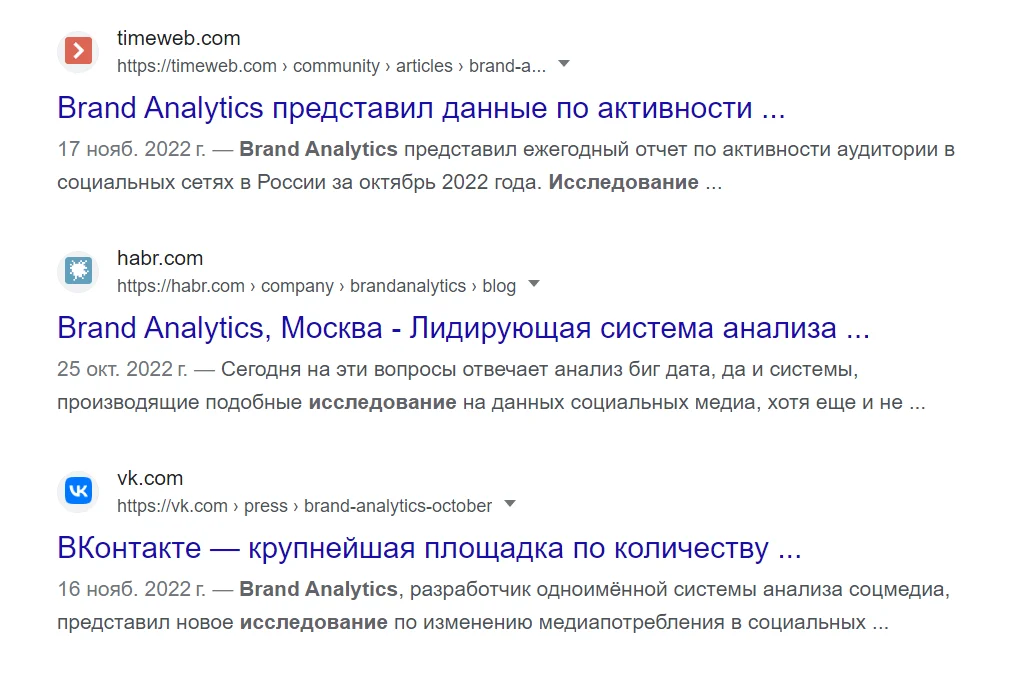Click the VK logo favicon
Viewport: 1027px width, 682px height.
pyautogui.click(x=78, y=491)
